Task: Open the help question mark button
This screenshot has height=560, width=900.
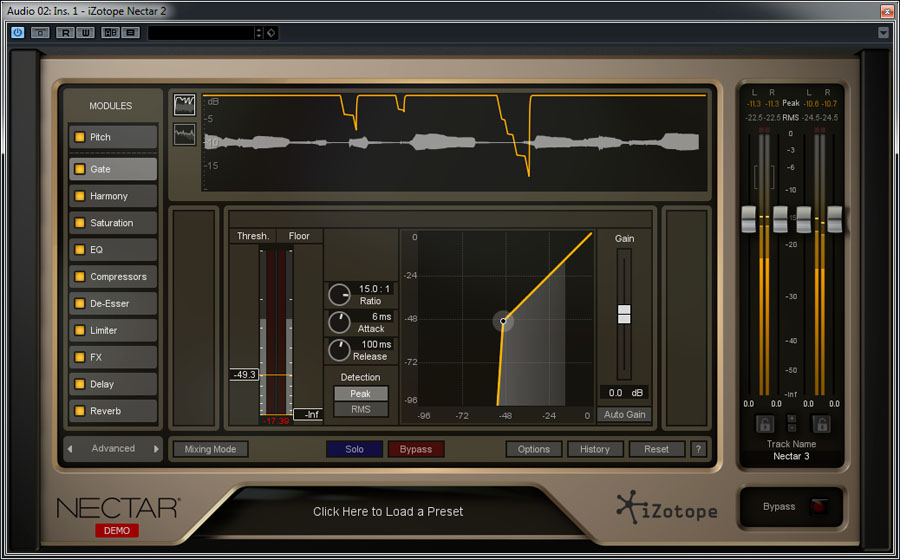Action: [x=699, y=449]
